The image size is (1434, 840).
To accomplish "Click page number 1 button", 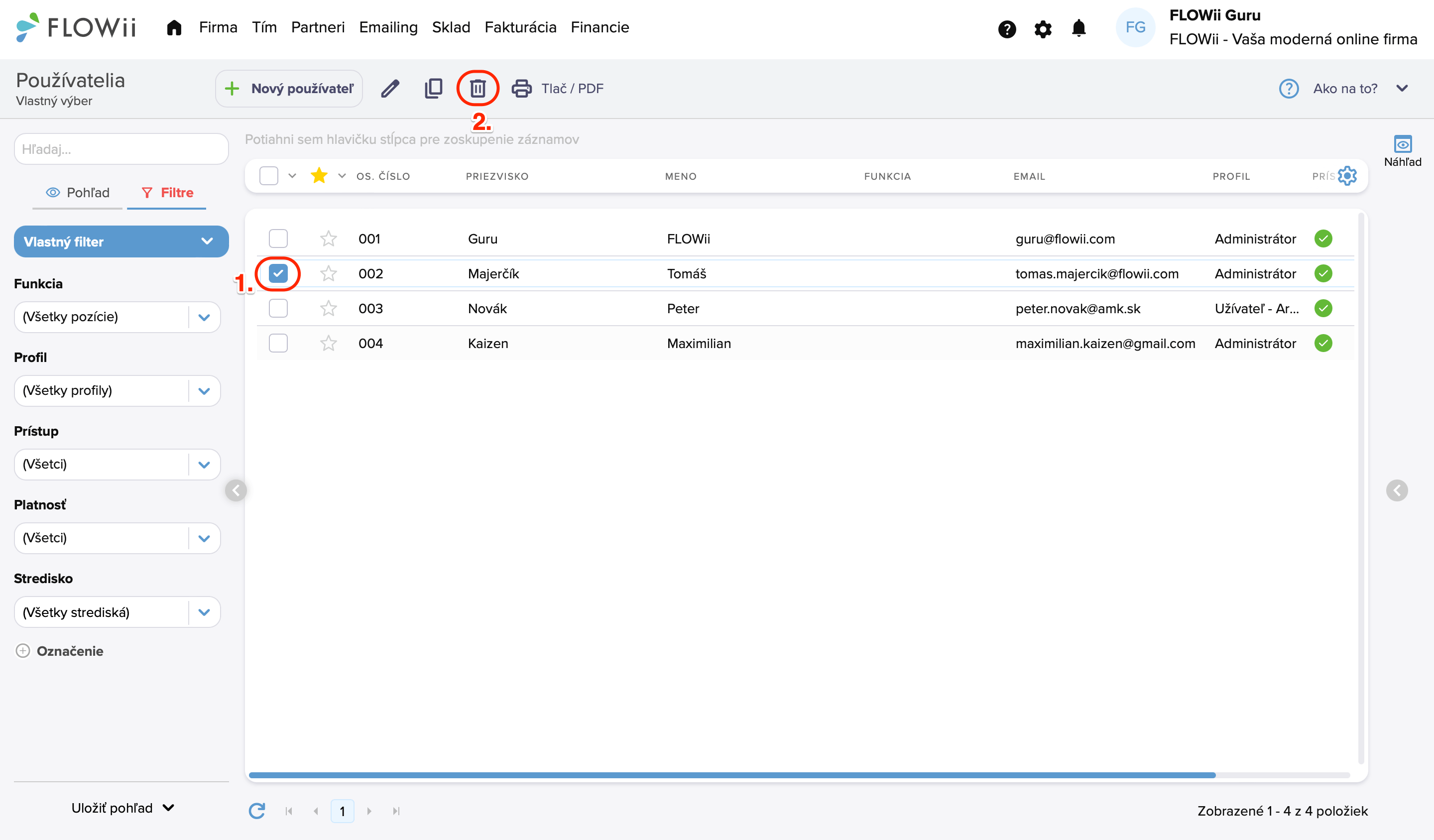I will click(x=342, y=811).
